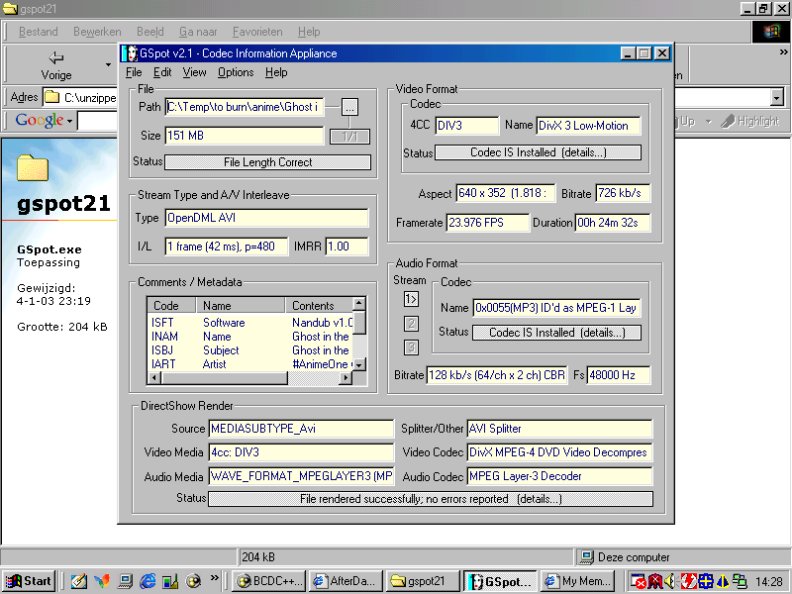Screen dimensions: 792x594
Task: Click the Contents column header in metadata list
Action: (x=319, y=306)
